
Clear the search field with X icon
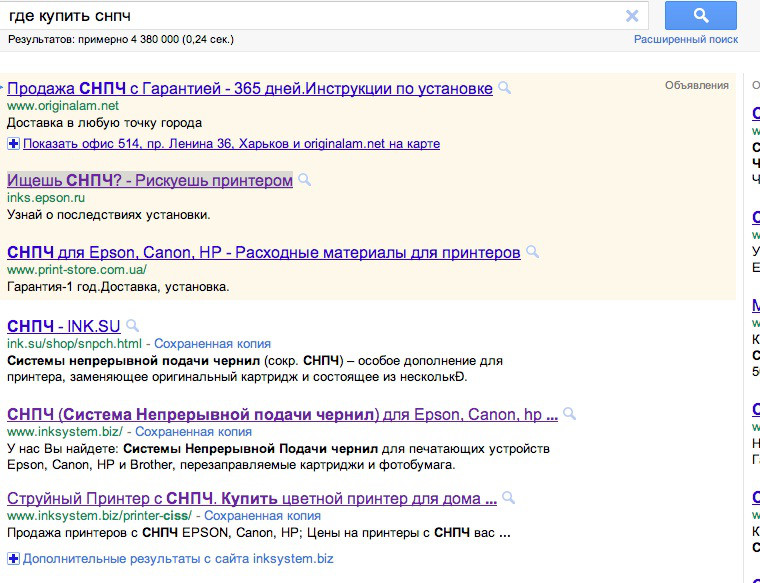point(632,16)
